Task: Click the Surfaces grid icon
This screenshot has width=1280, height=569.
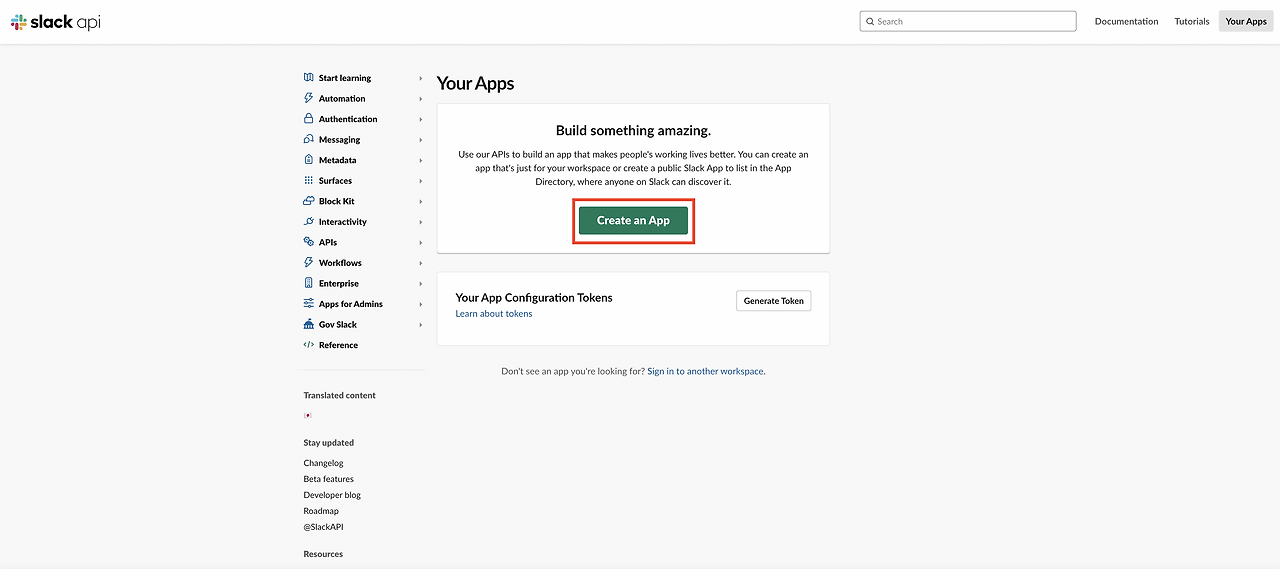Action: click(x=309, y=181)
